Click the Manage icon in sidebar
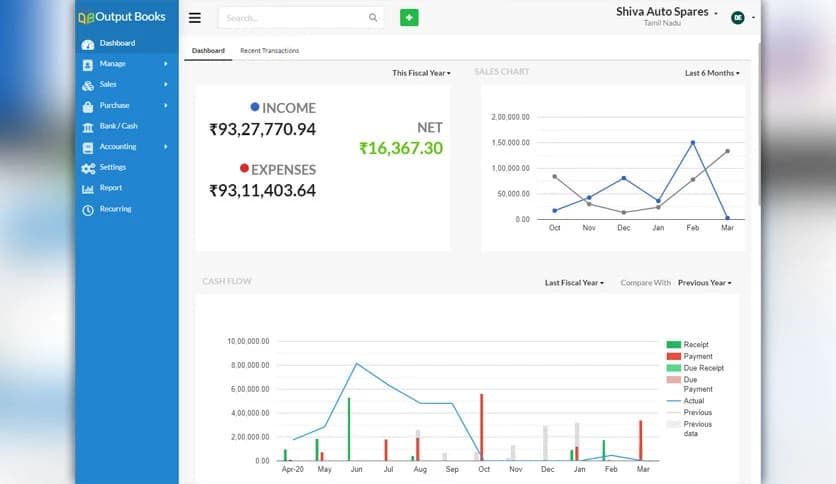The image size is (836, 484). click(88, 64)
